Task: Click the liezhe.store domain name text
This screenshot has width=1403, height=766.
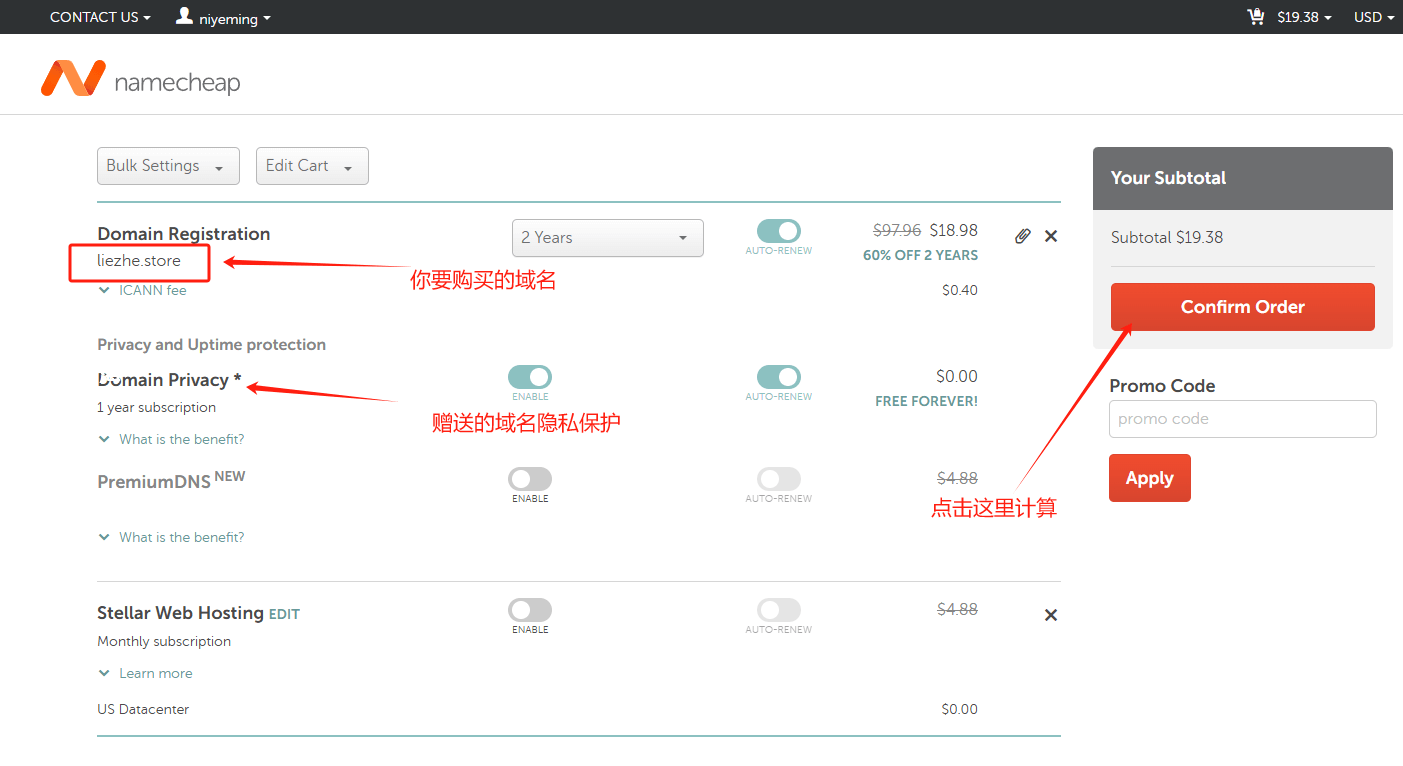Action: (139, 261)
